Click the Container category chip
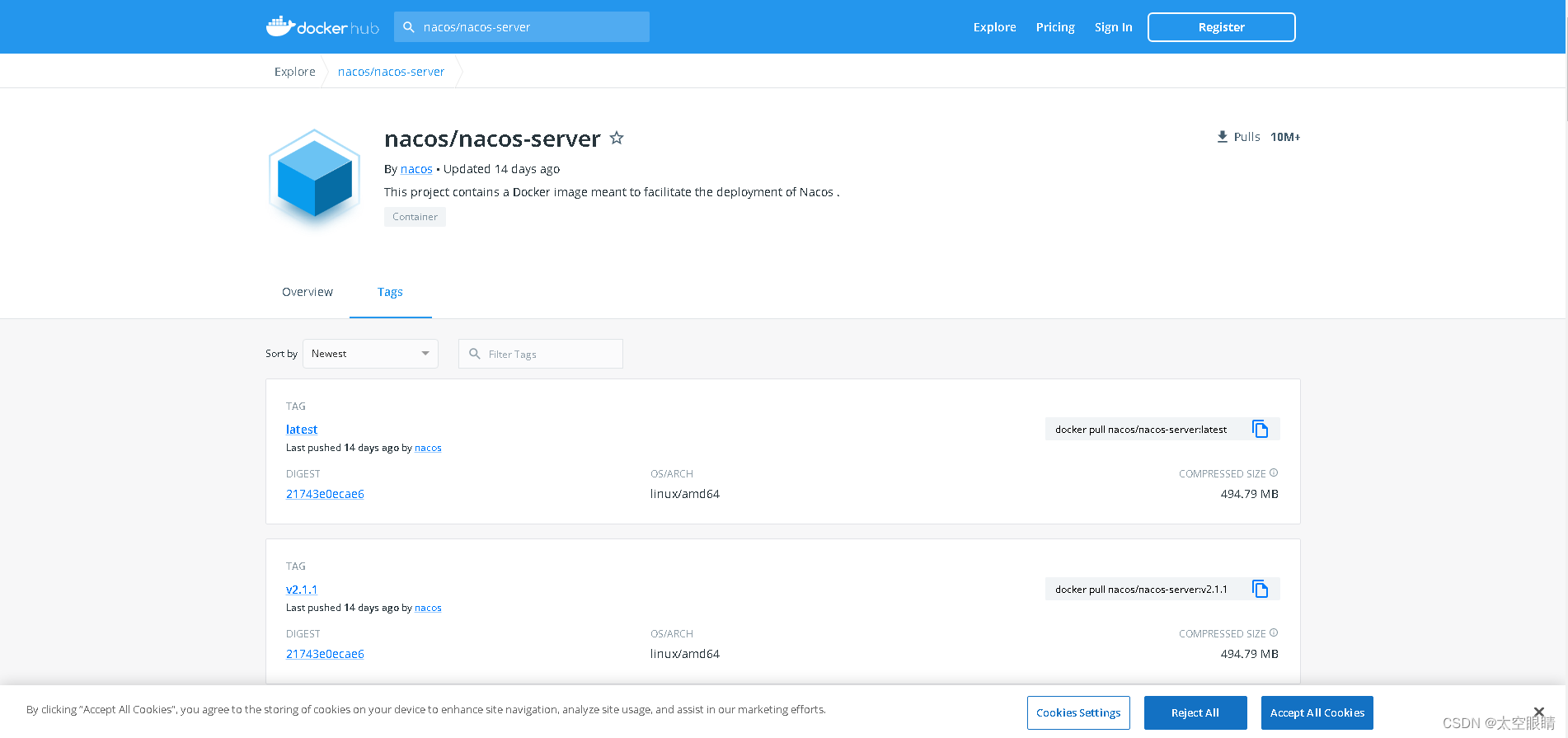Image resolution: width=1568 pixels, height=738 pixels. [x=415, y=217]
